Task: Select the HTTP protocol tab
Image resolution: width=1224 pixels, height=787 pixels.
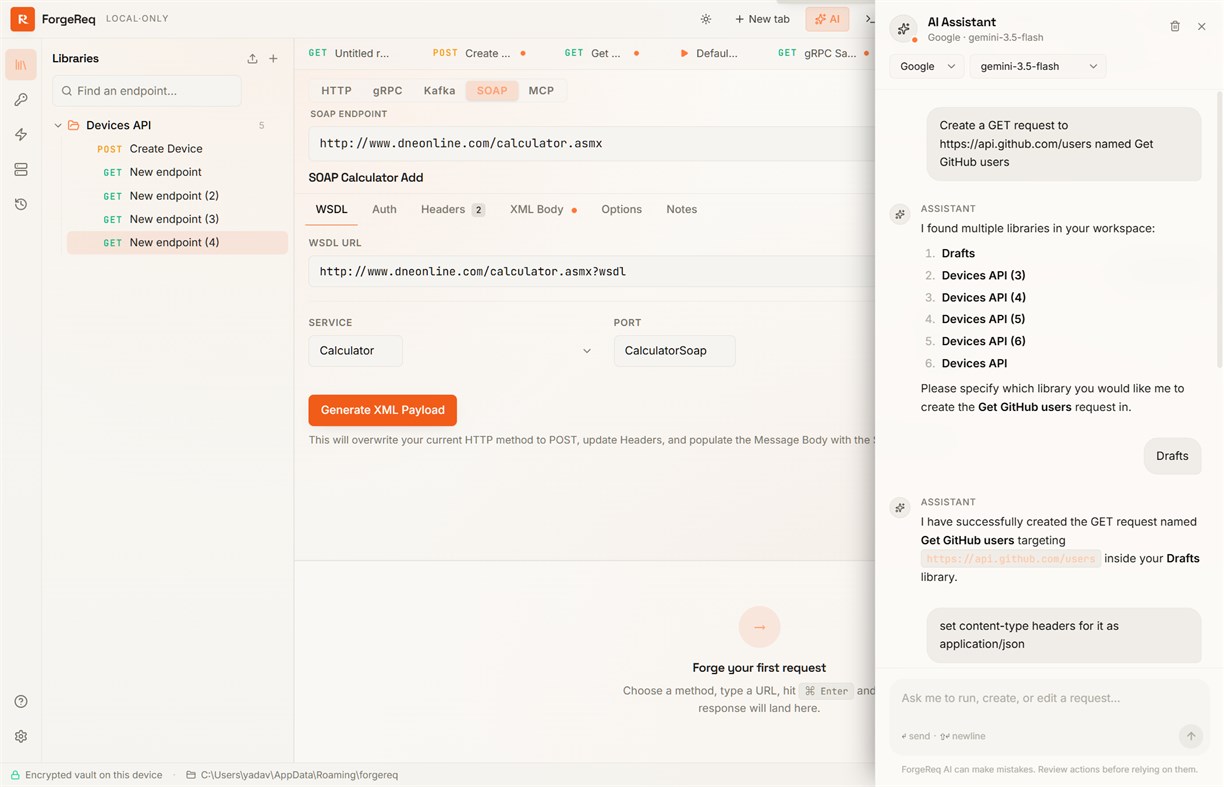Action: pyautogui.click(x=336, y=90)
